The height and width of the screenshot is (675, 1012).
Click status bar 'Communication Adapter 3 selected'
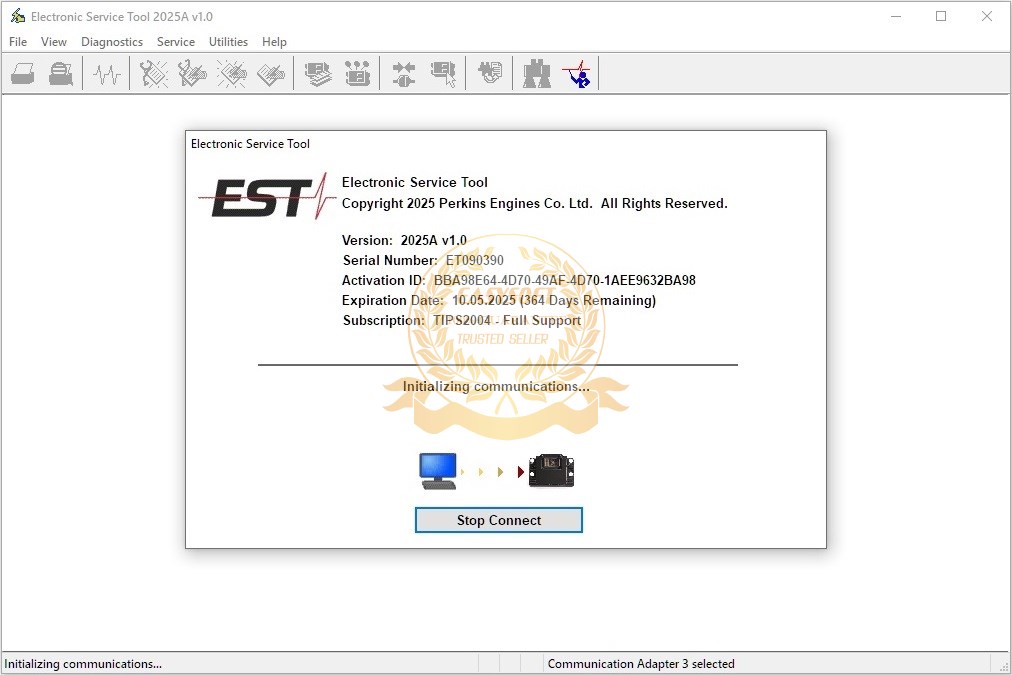click(x=641, y=664)
